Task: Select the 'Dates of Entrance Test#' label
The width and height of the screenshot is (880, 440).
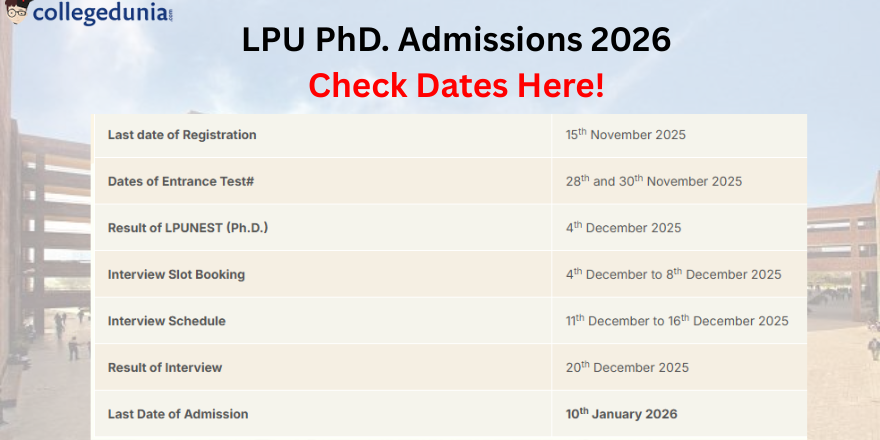Action: (x=181, y=181)
